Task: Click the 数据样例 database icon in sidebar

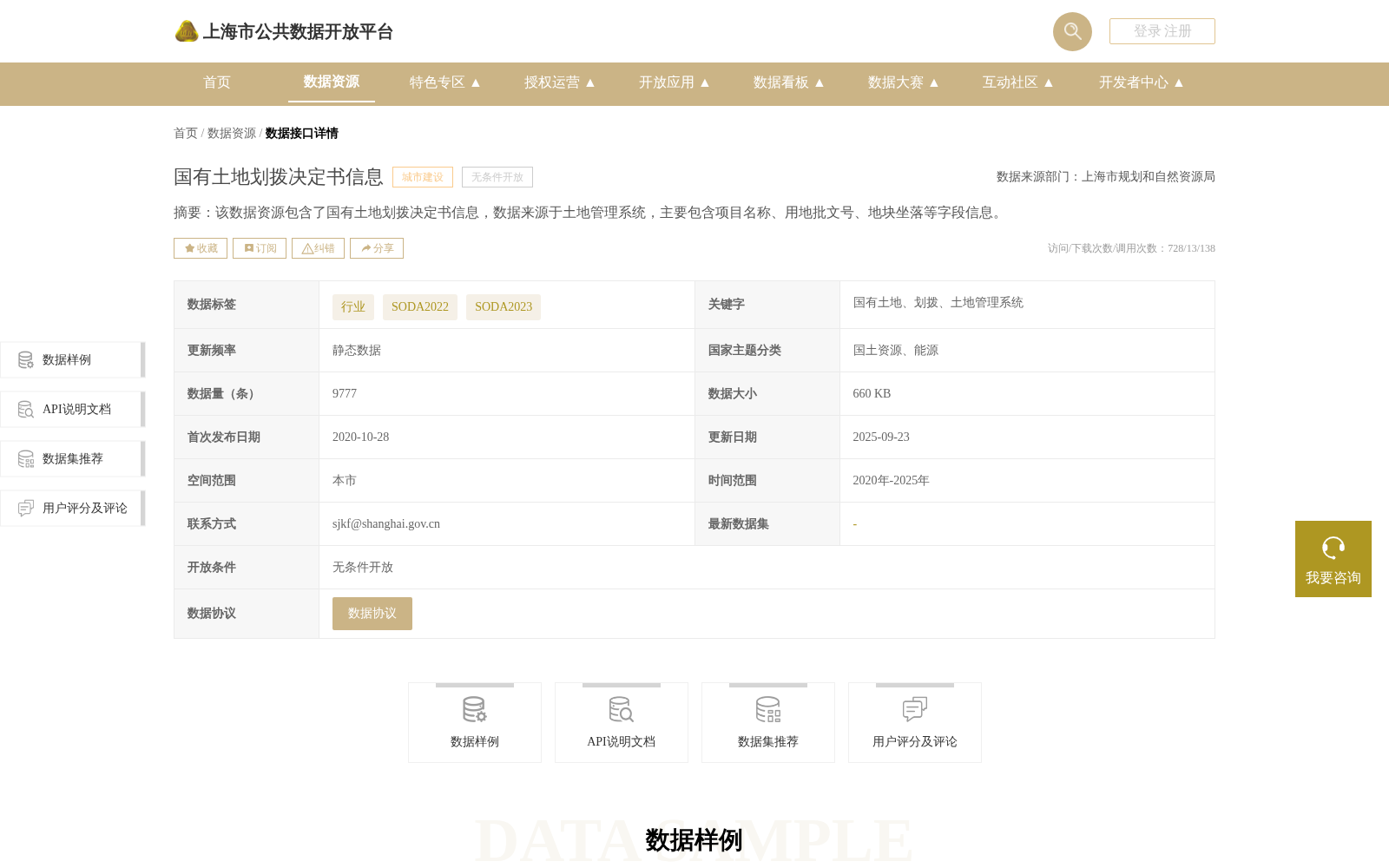Action: click(x=26, y=359)
